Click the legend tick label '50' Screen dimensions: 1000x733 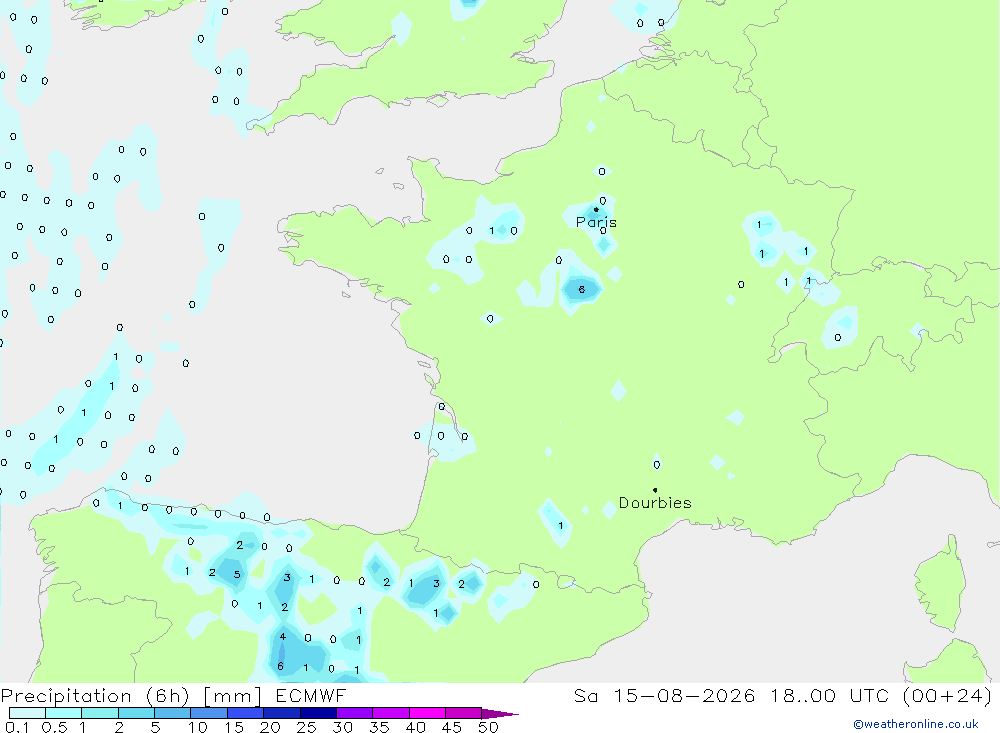point(489,727)
